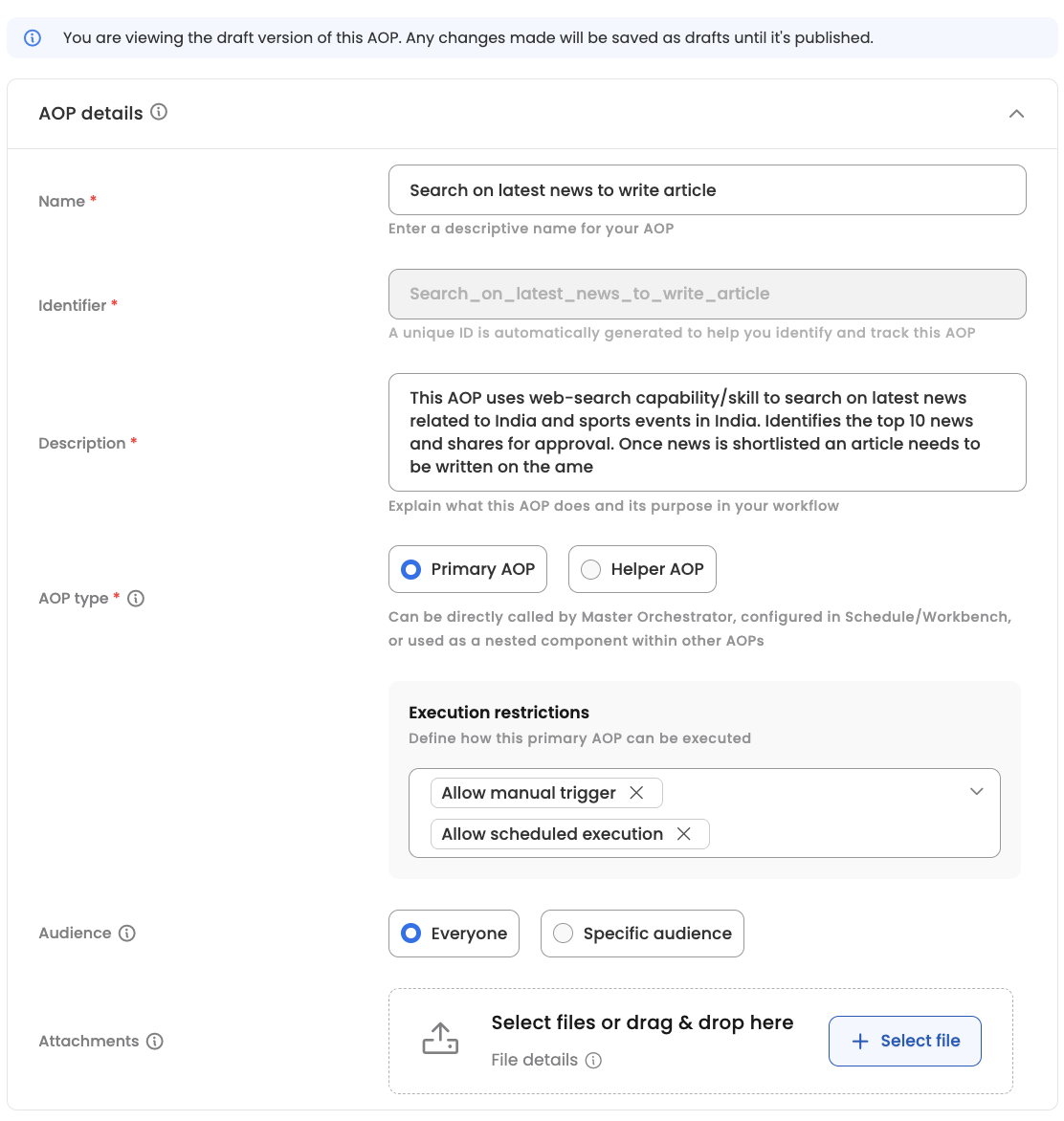Click into the Name text field
The height and width of the screenshot is (1121, 1064).
pyautogui.click(x=706, y=190)
